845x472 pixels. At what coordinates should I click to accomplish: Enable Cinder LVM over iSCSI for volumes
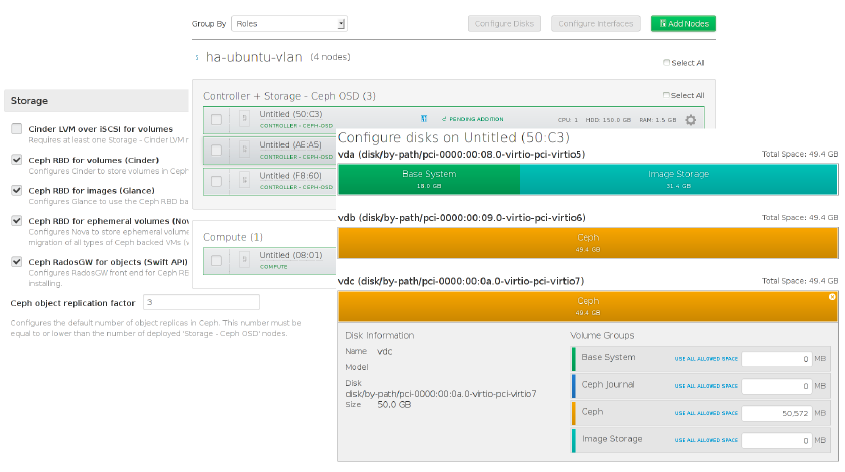click(17, 129)
